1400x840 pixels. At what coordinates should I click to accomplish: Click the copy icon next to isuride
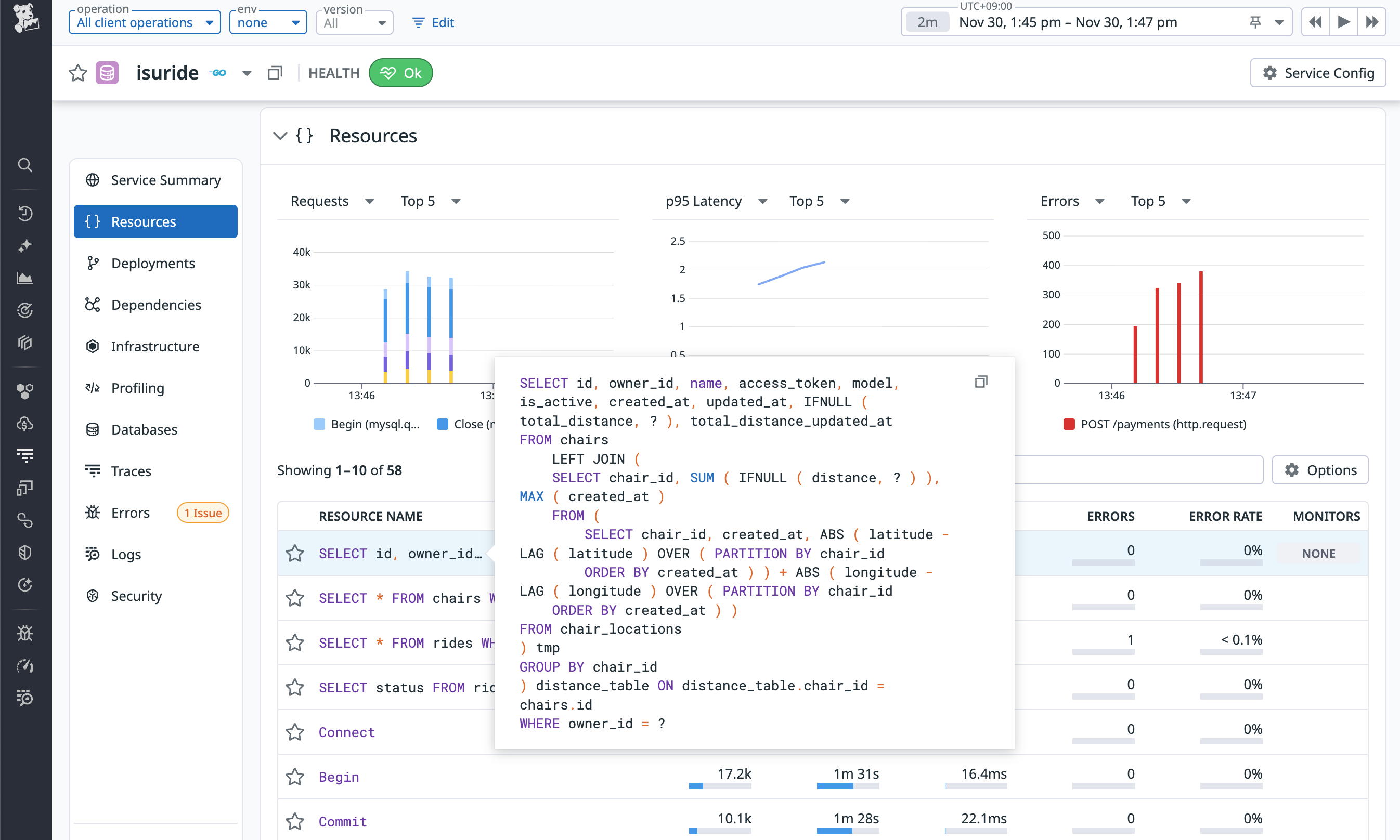[x=275, y=73]
